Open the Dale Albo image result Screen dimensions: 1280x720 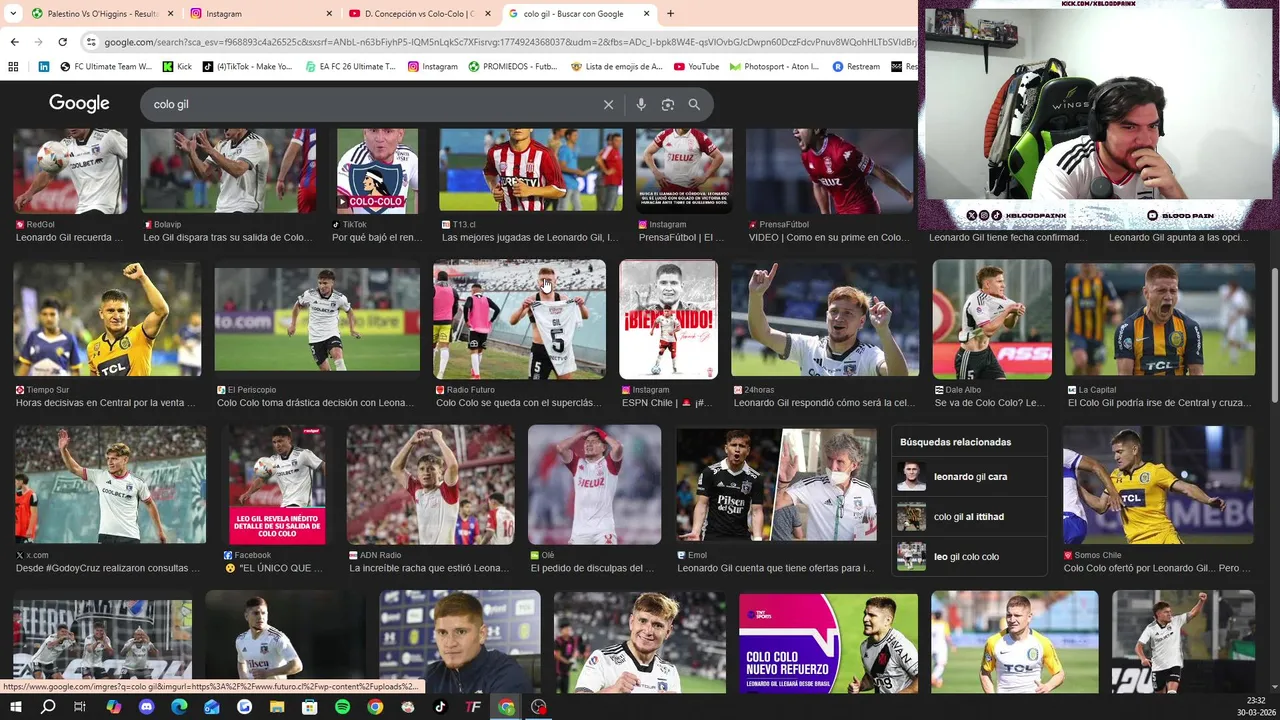992,319
